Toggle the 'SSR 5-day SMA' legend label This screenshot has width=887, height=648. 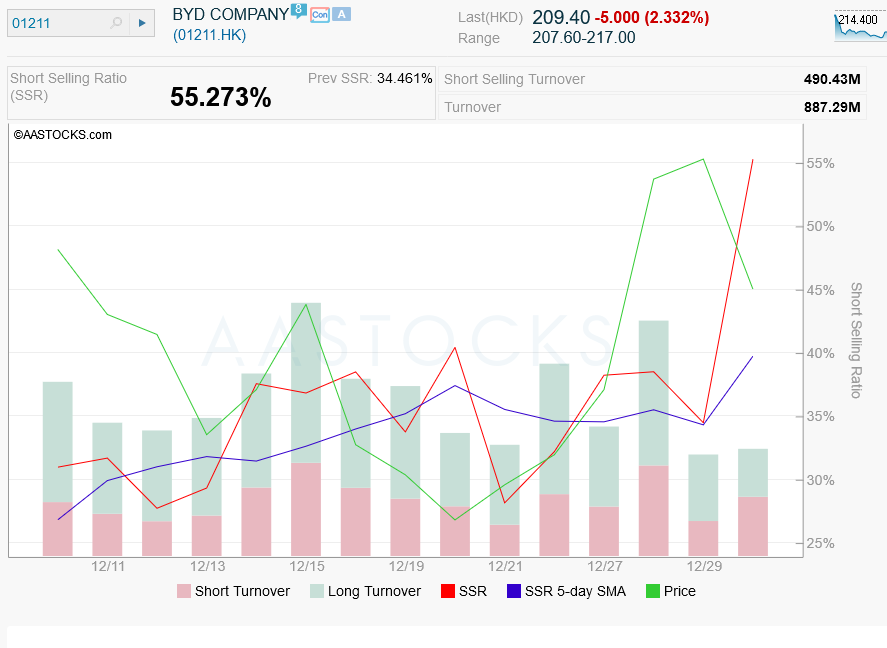tap(575, 591)
